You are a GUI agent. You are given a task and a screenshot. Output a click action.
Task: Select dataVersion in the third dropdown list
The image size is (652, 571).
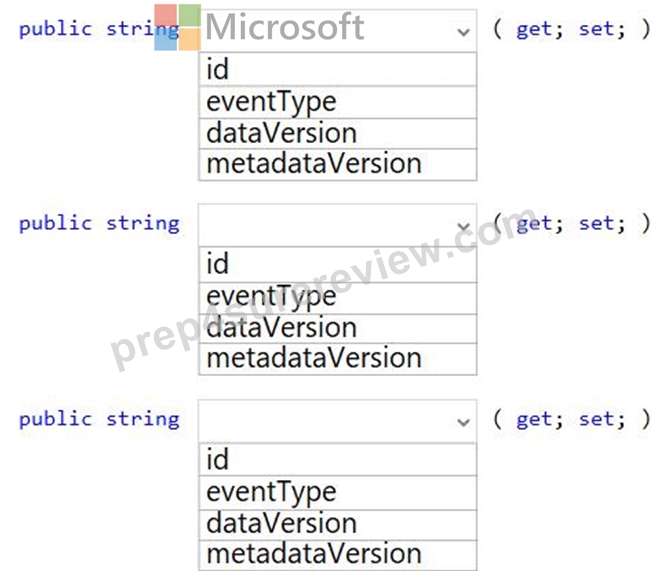click(338, 525)
